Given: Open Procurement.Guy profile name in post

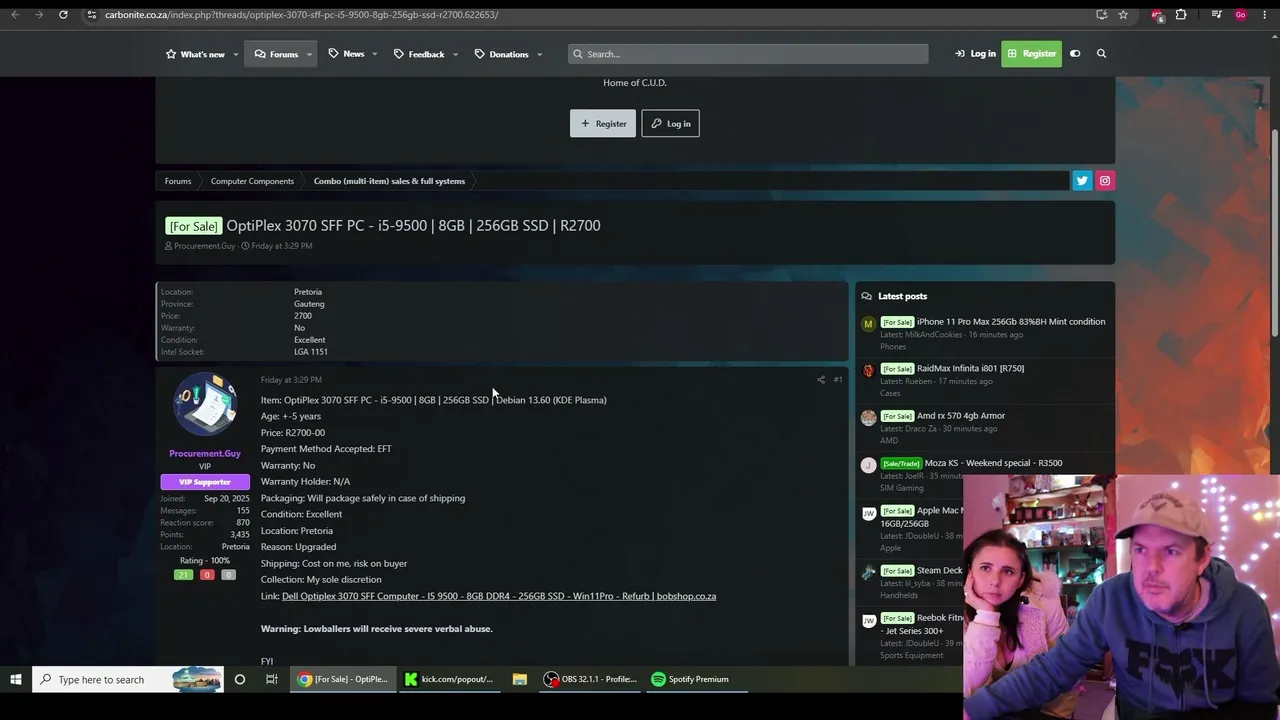Looking at the screenshot, I should 205,454.
